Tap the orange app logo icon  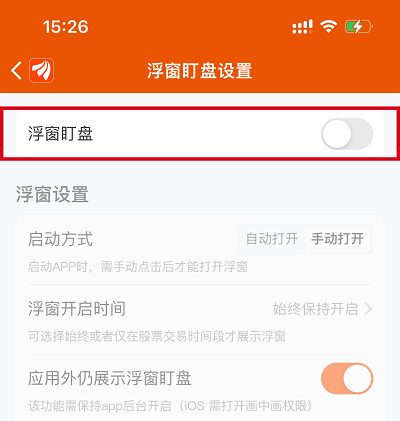click(x=41, y=70)
